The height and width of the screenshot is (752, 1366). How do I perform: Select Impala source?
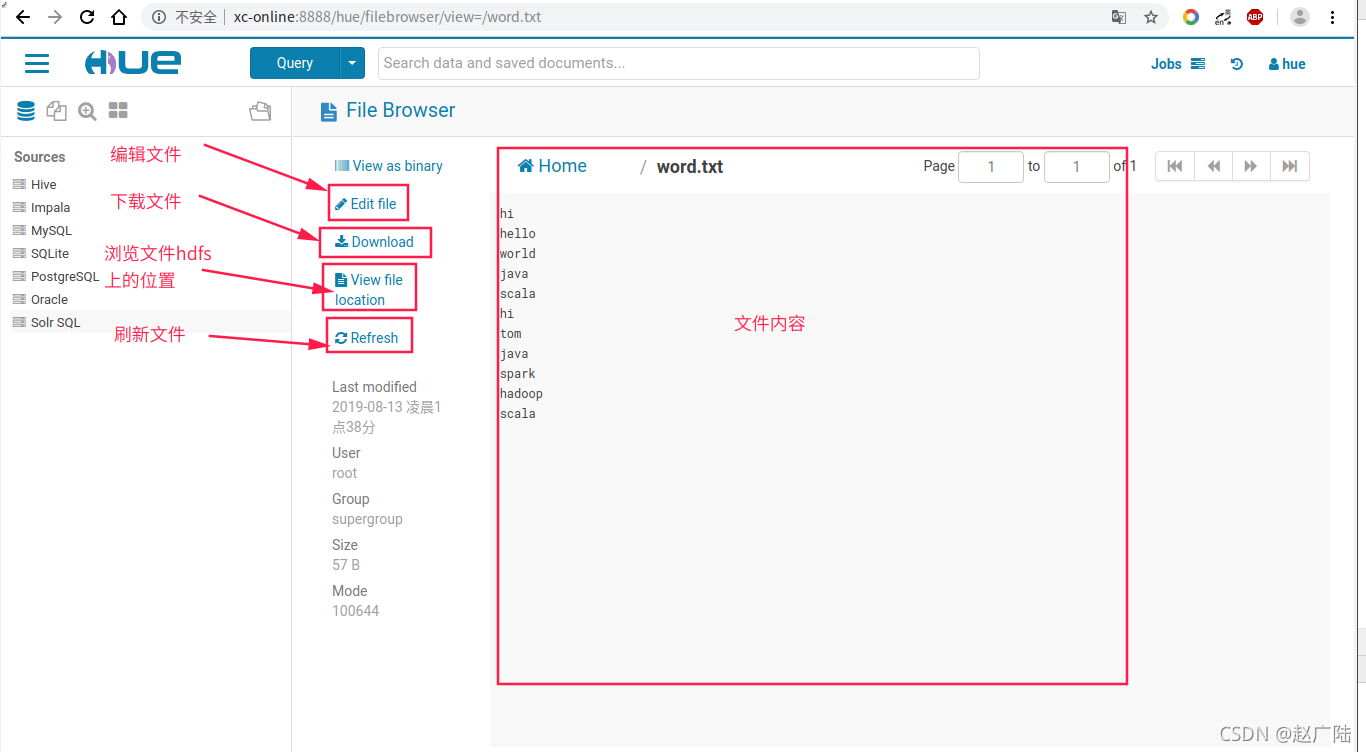(x=50, y=207)
